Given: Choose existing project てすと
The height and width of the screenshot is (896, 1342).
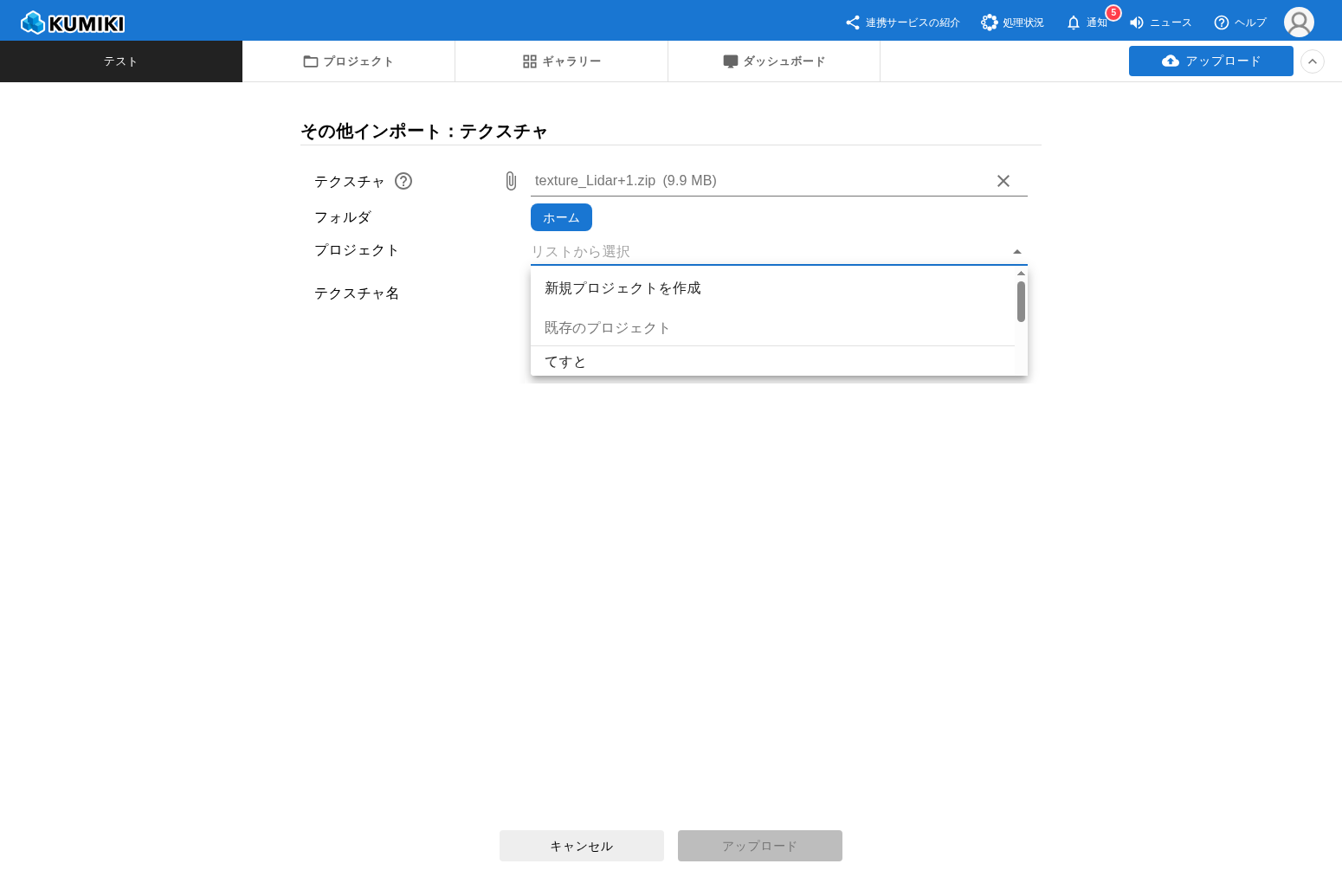Looking at the screenshot, I should (565, 362).
